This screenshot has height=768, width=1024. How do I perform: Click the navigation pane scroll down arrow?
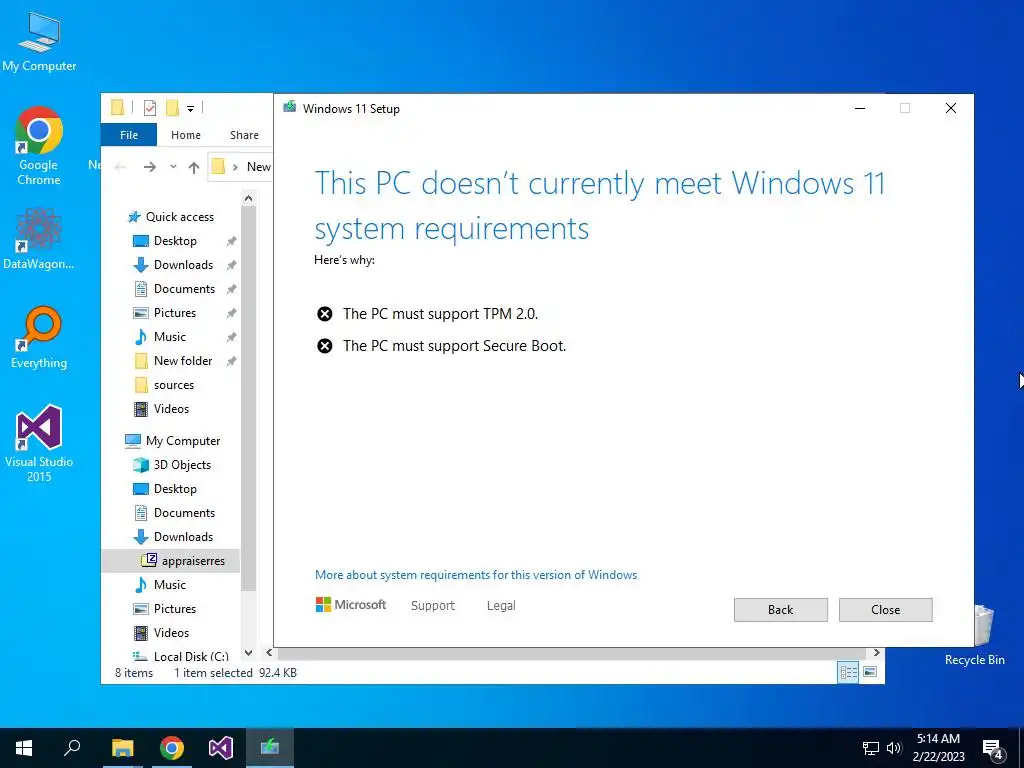click(x=248, y=652)
